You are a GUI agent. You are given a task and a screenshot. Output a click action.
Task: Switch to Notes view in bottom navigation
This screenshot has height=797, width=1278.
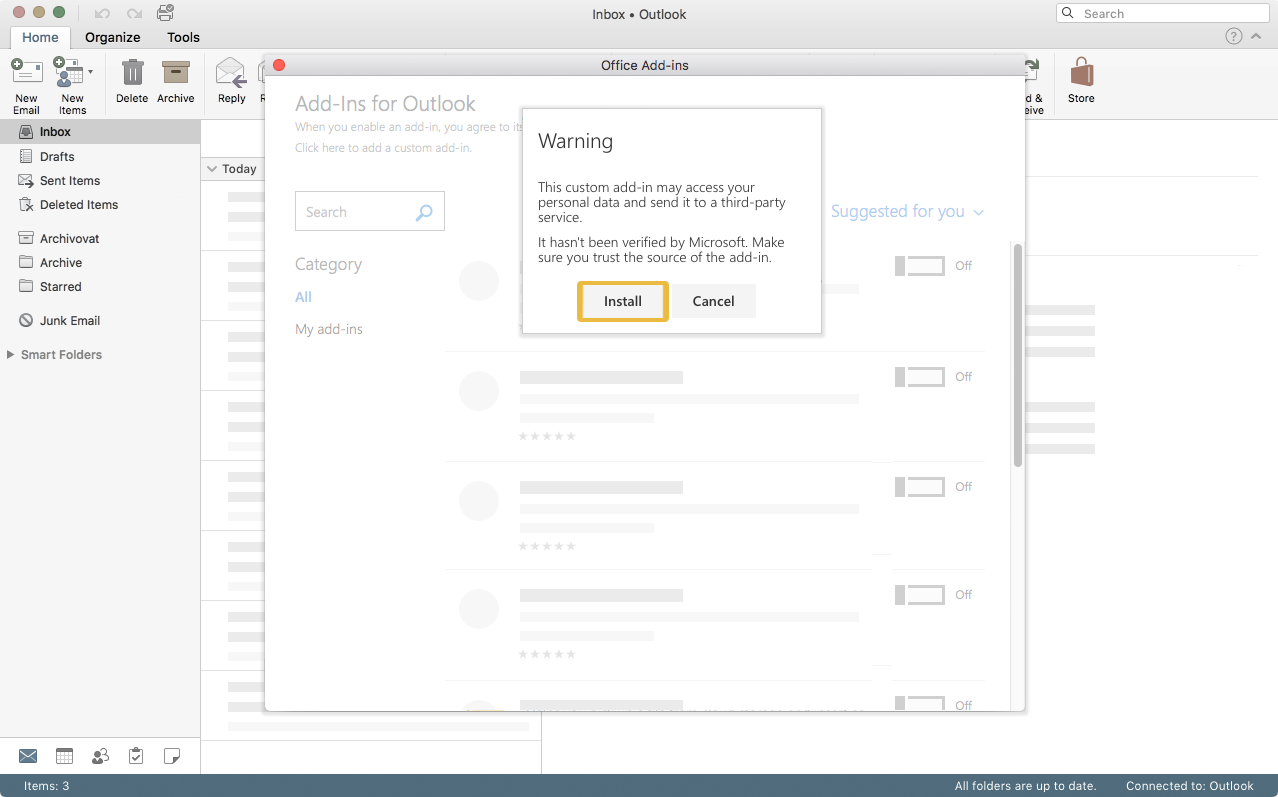tap(172, 756)
